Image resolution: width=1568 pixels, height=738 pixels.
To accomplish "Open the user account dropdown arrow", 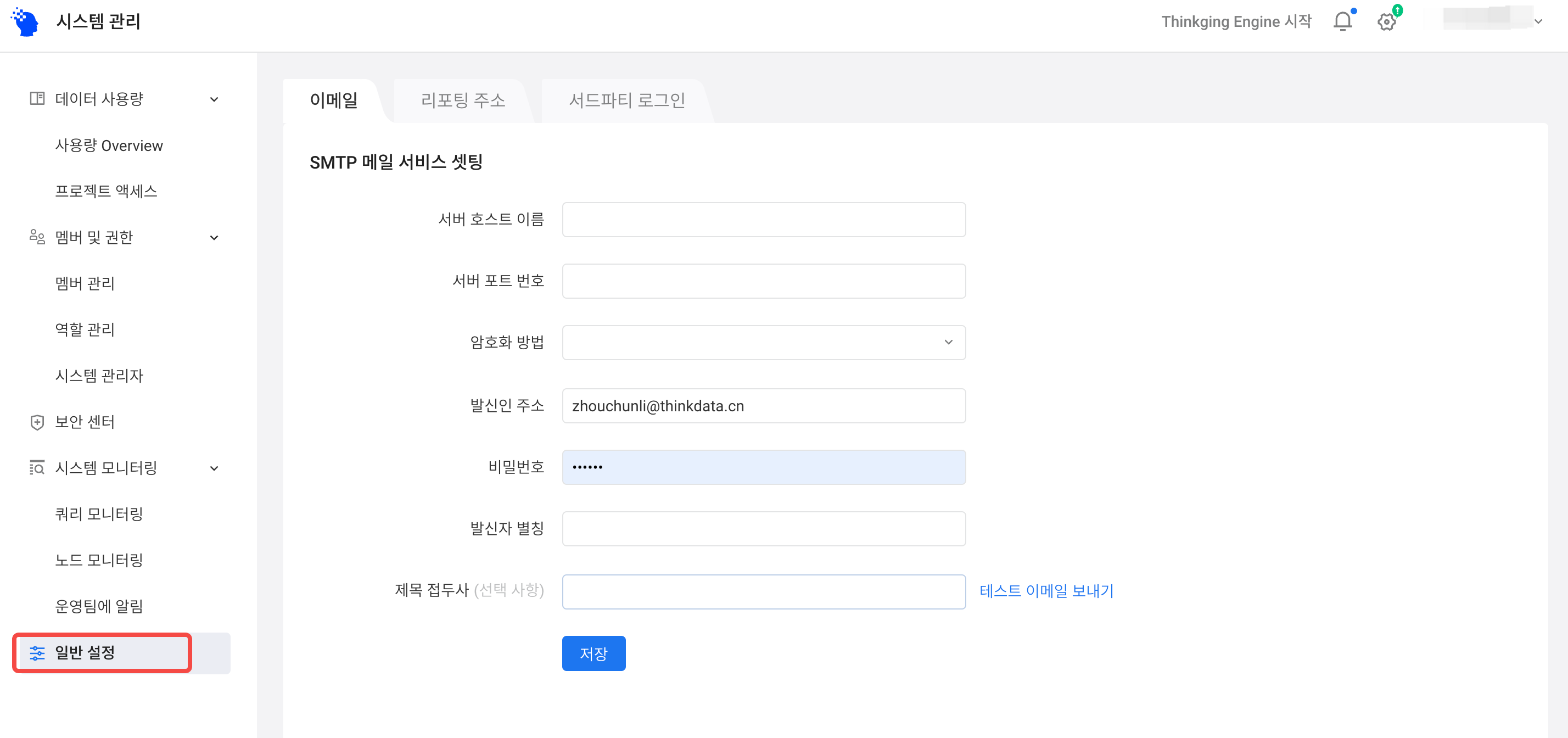I will (x=1538, y=22).
